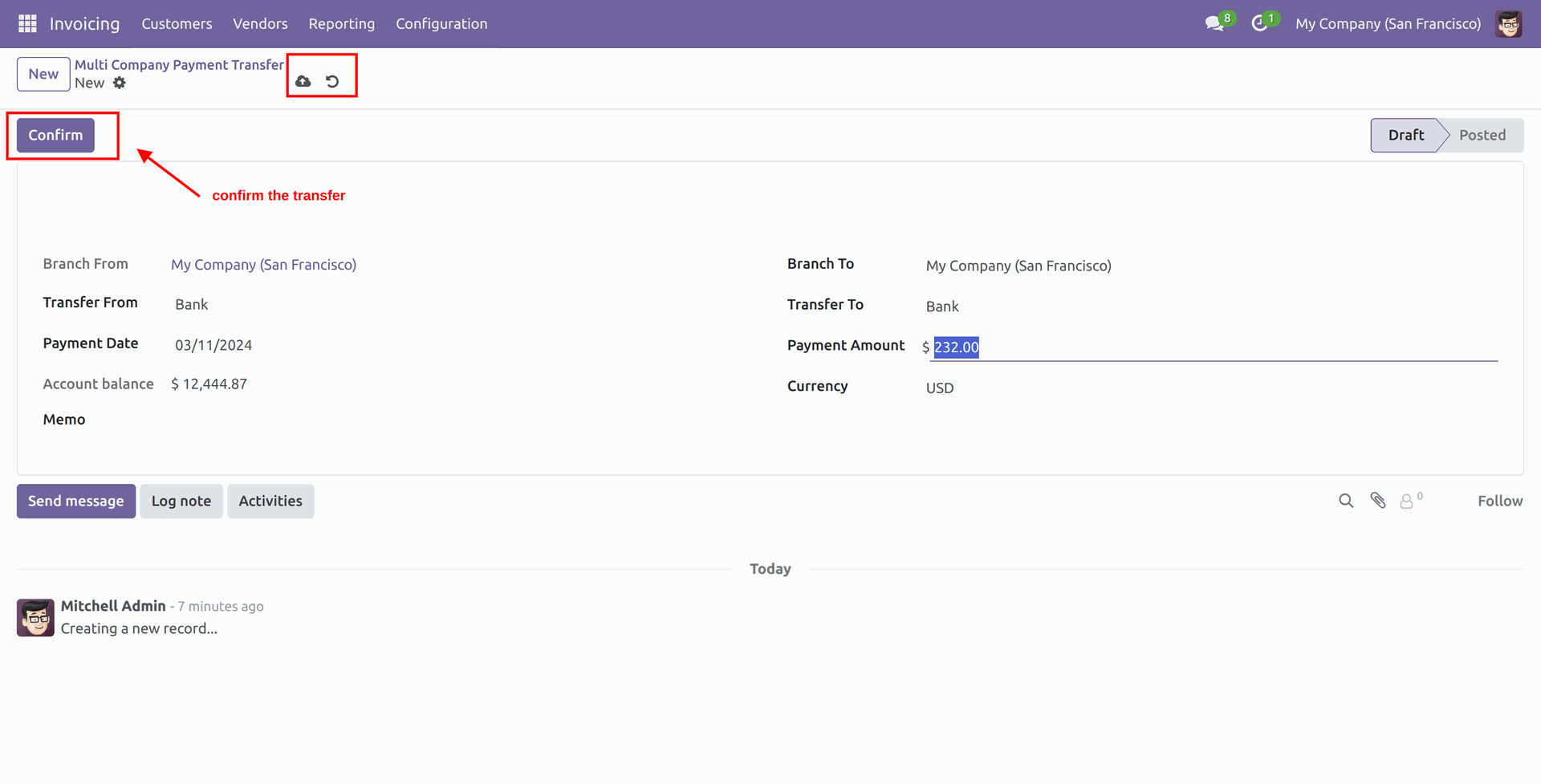Click the search magnifier icon in the chatter
The width and height of the screenshot is (1541, 784).
pyautogui.click(x=1346, y=501)
